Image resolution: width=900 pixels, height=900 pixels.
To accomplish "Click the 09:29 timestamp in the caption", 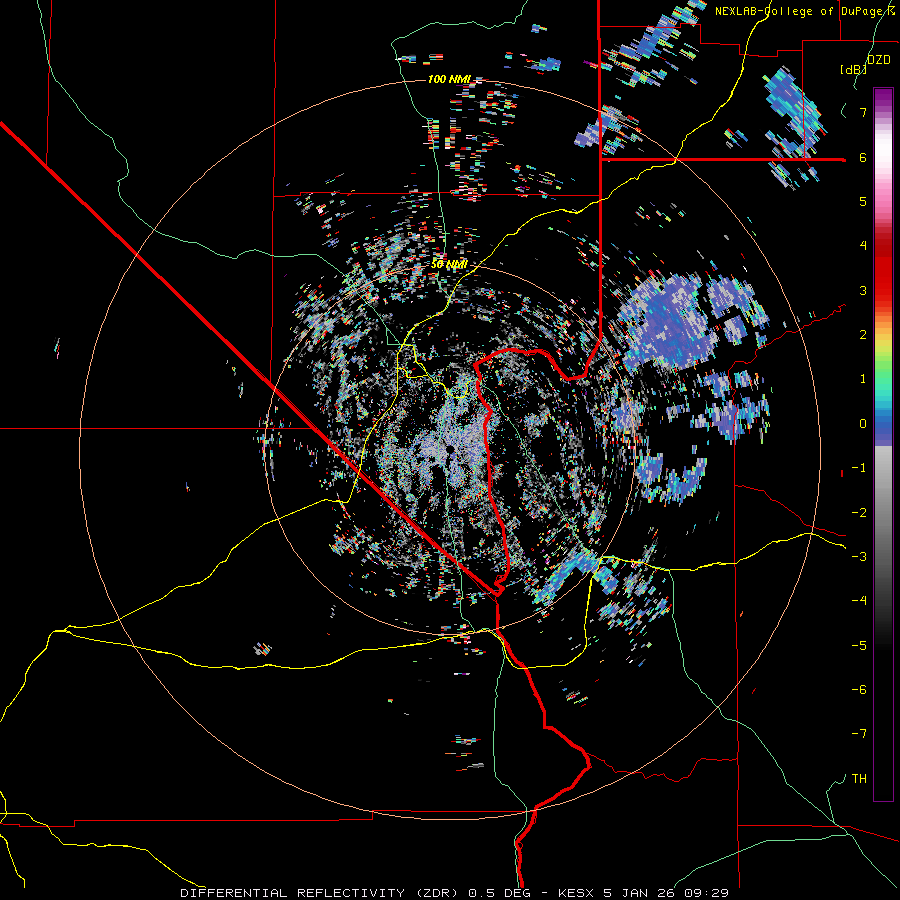I will pyautogui.click(x=709, y=893).
